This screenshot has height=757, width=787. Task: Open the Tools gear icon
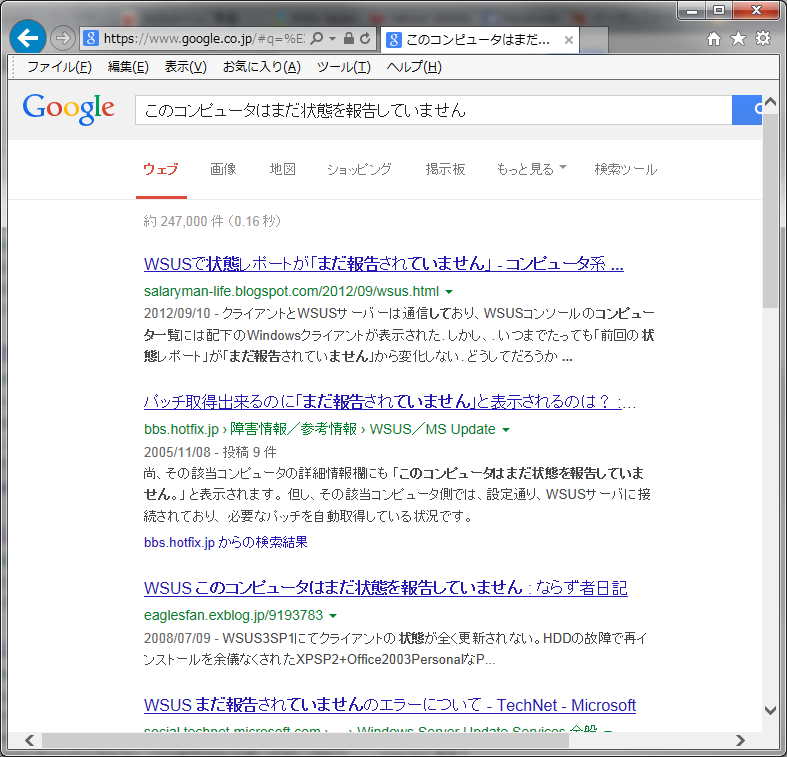point(763,38)
